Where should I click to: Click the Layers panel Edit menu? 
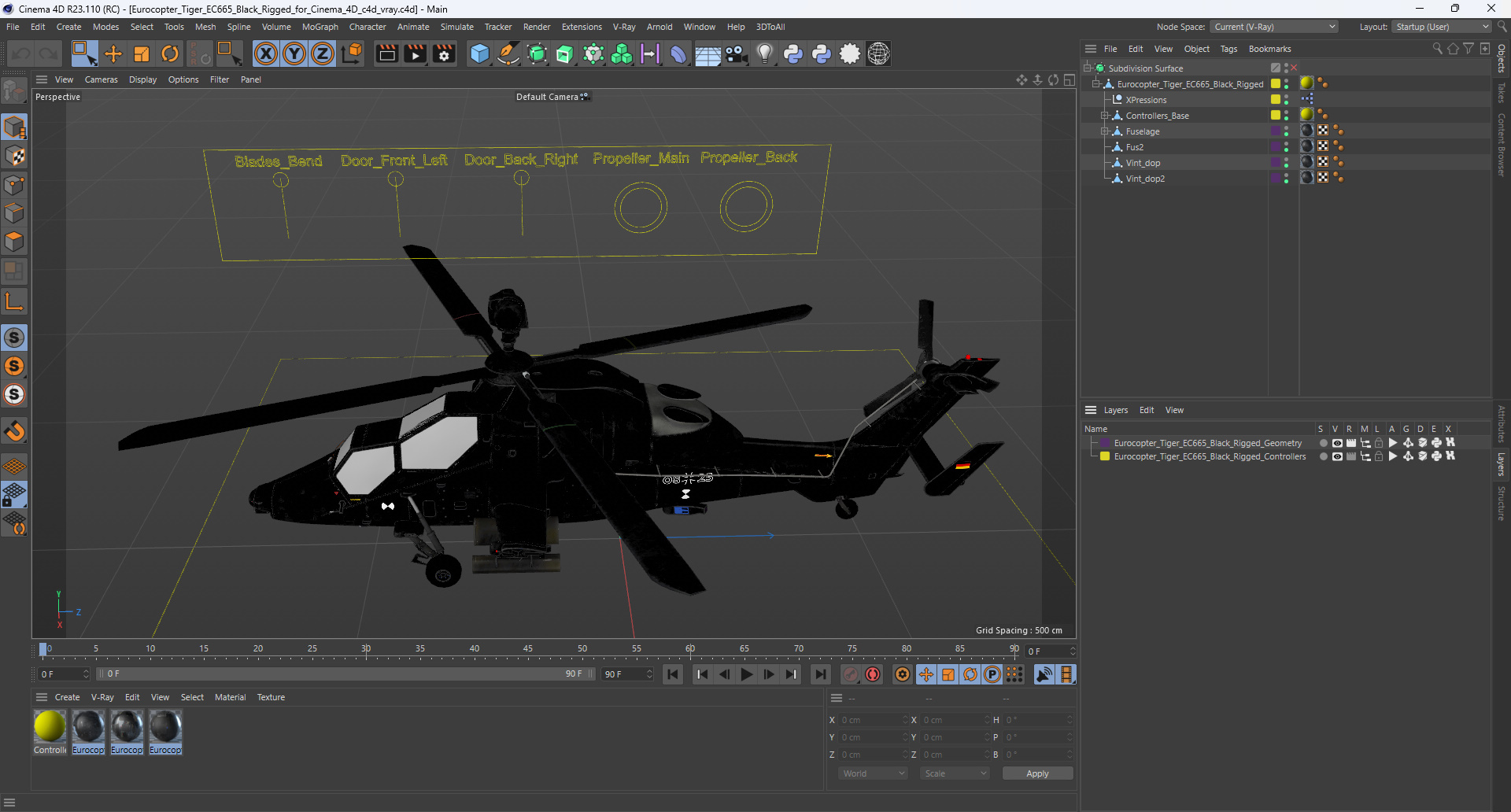pyautogui.click(x=1146, y=410)
